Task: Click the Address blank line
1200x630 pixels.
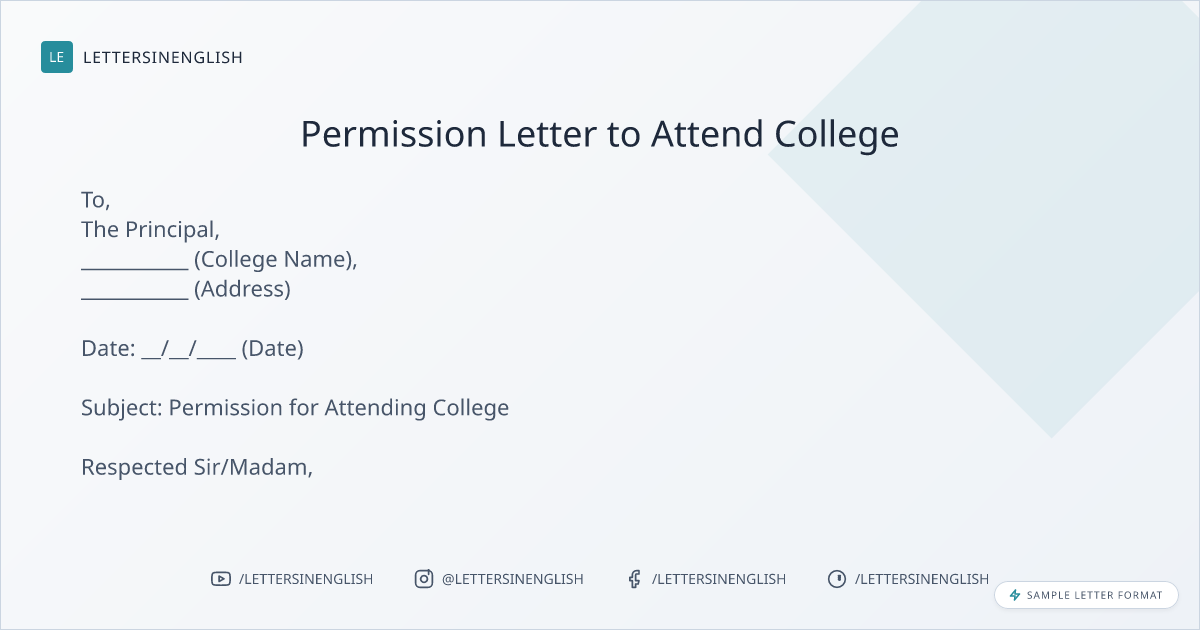Action: 135,292
